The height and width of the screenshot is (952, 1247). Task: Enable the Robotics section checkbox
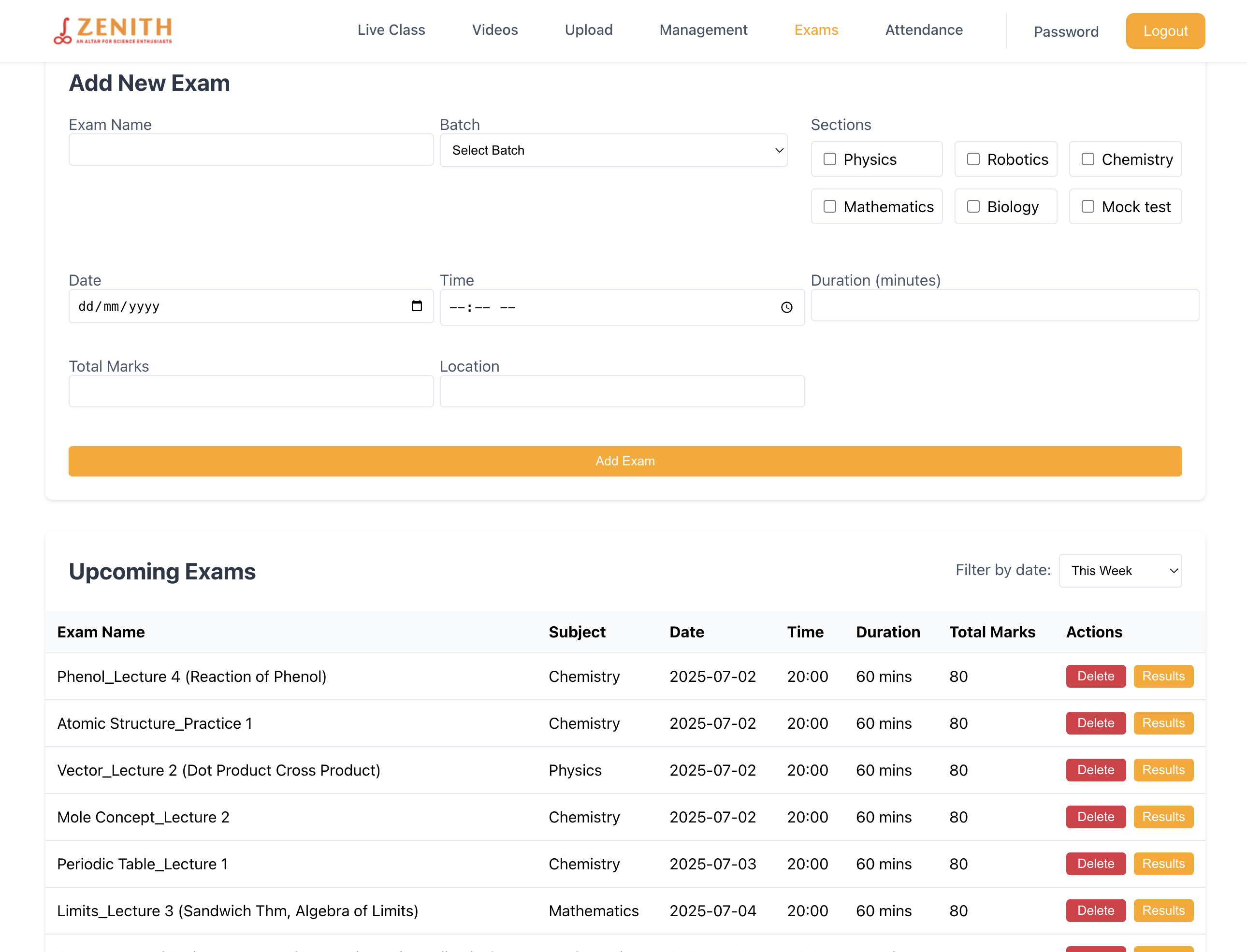[973, 159]
